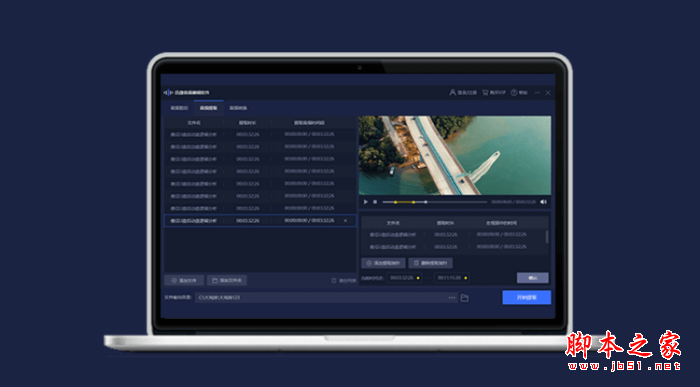The image size is (700, 387).
Task: Click the playback time readout beside the speaker
Action: [513, 202]
